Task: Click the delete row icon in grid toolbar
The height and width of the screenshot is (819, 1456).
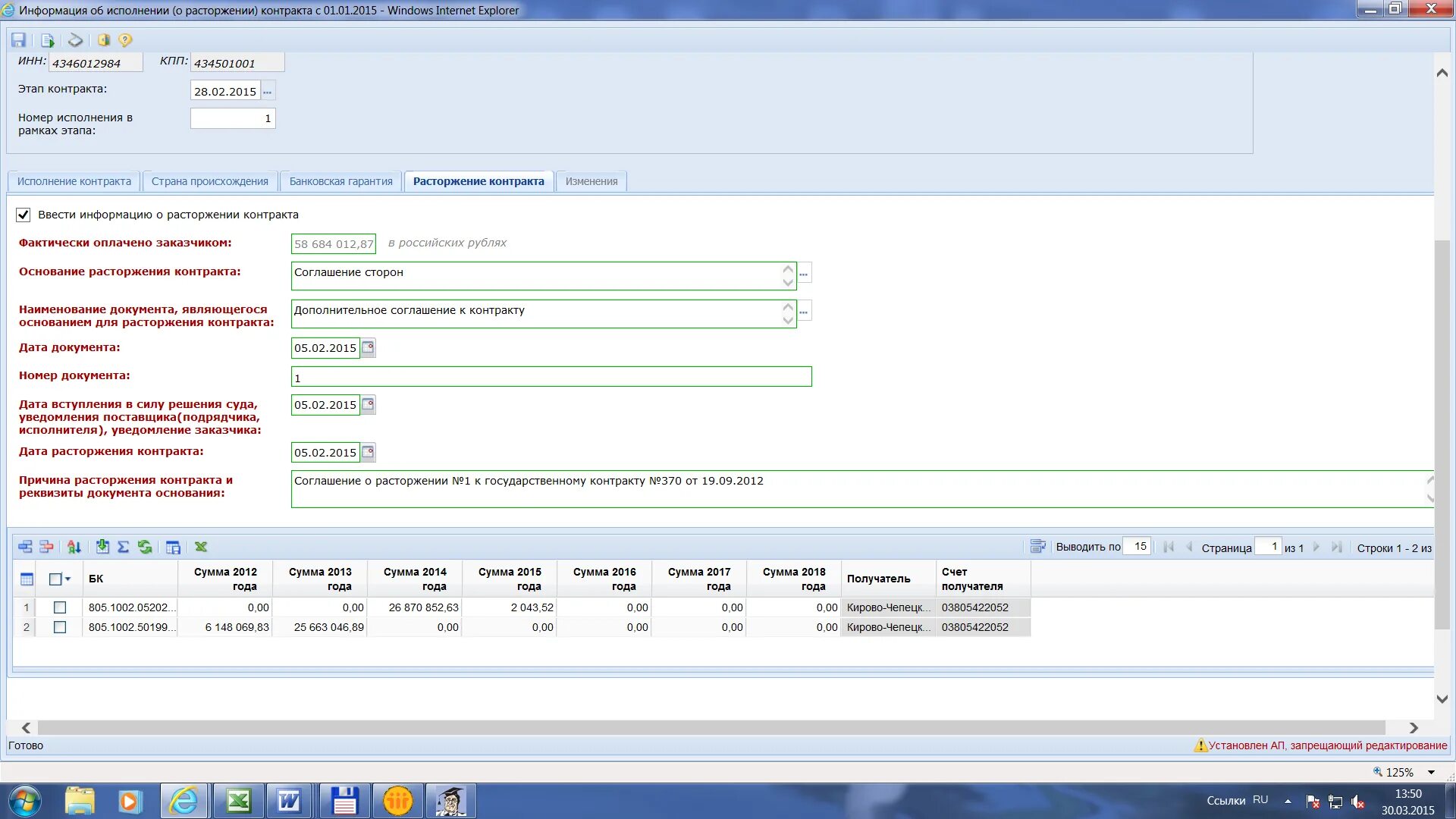Action: tap(46, 547)
